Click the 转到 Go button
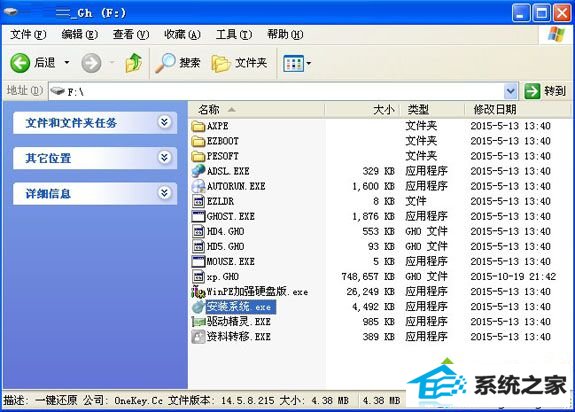This screenshot has width=575, height=412. pos(545,91)
